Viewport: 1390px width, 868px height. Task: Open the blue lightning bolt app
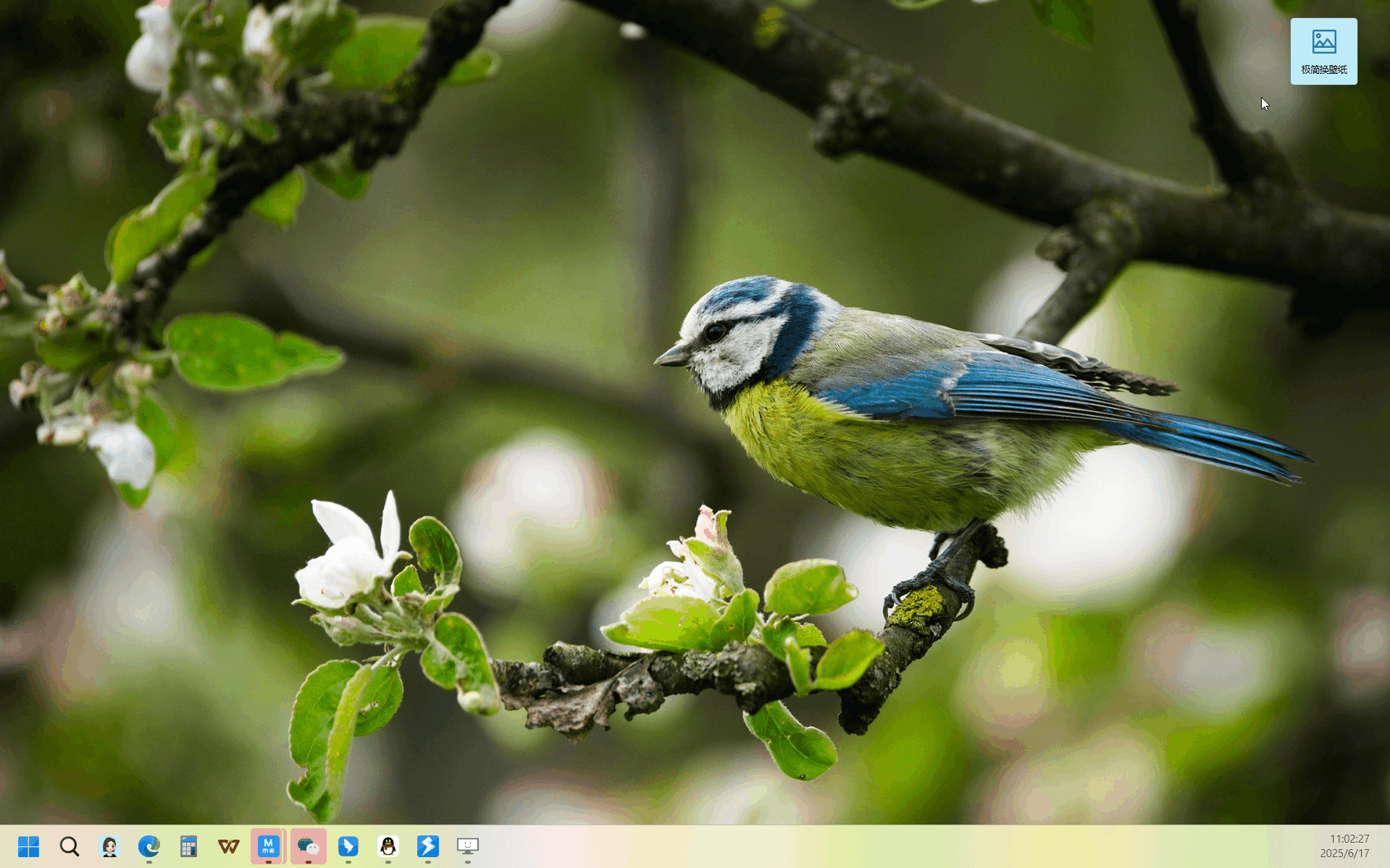pos(428,846)
